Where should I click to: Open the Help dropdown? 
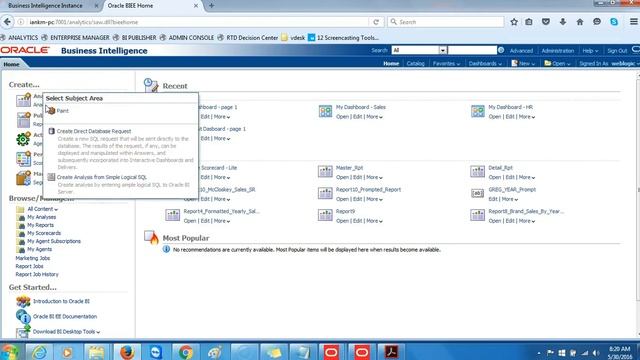pos(590,51)
